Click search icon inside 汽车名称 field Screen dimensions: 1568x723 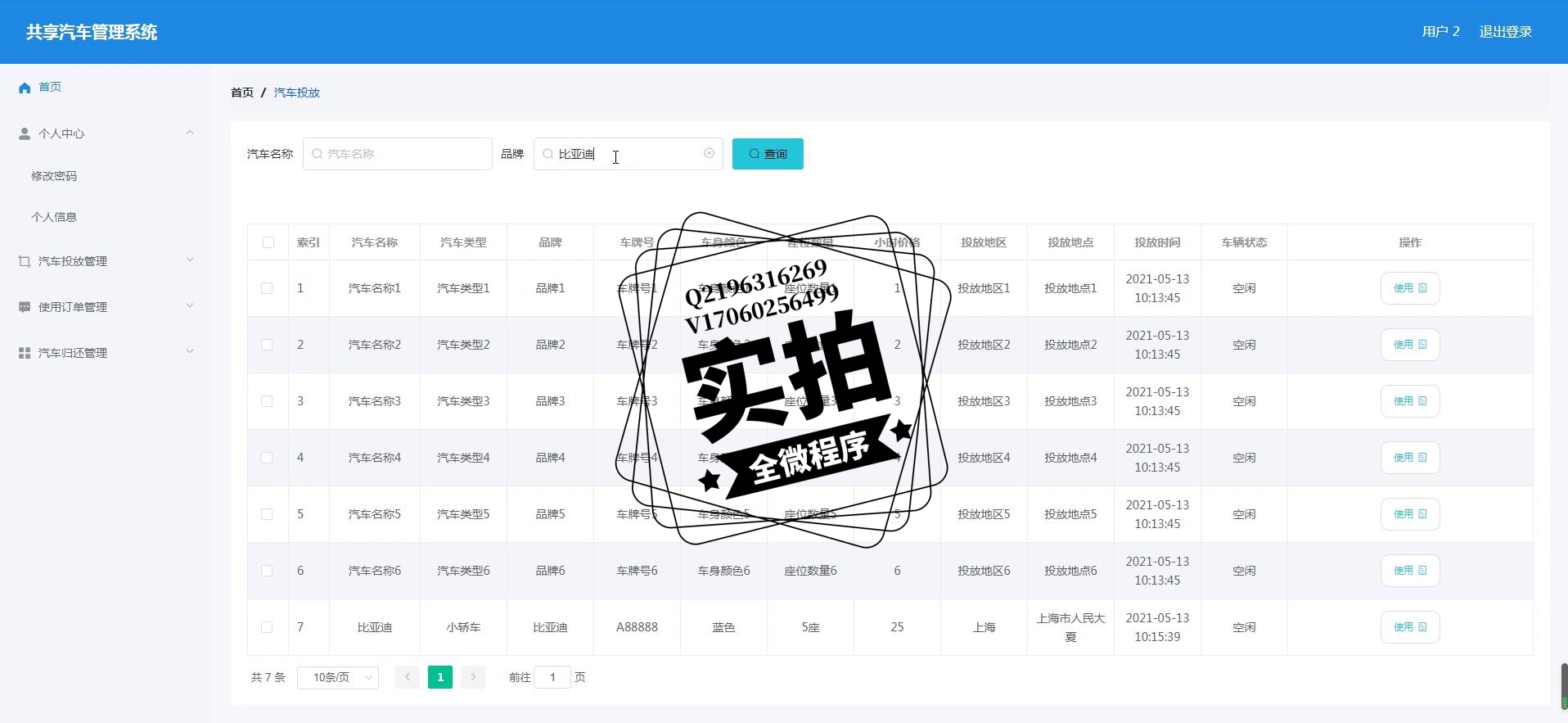(x=318, y=154)
